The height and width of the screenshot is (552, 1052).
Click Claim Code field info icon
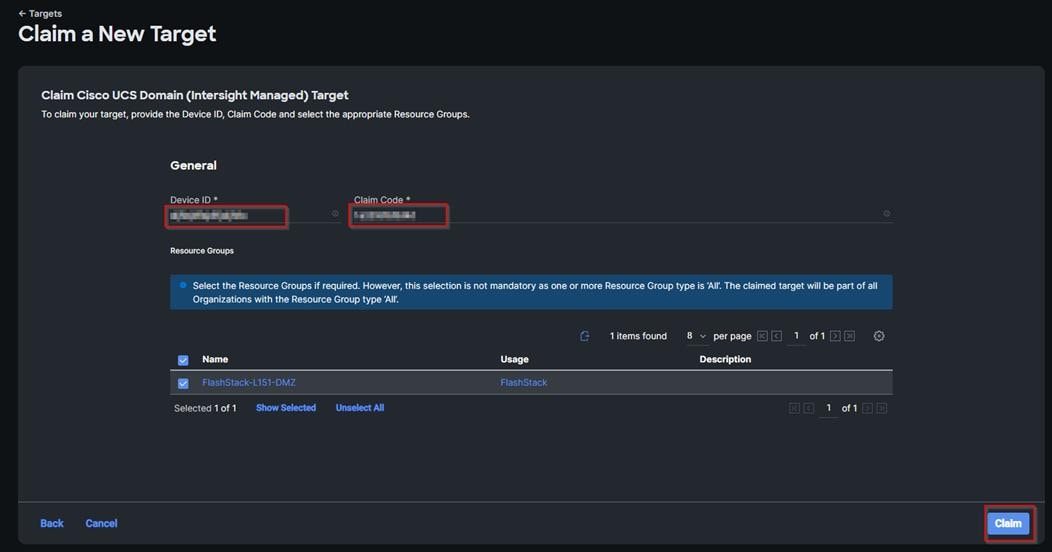pyautogui.click(x=886, y=214)
